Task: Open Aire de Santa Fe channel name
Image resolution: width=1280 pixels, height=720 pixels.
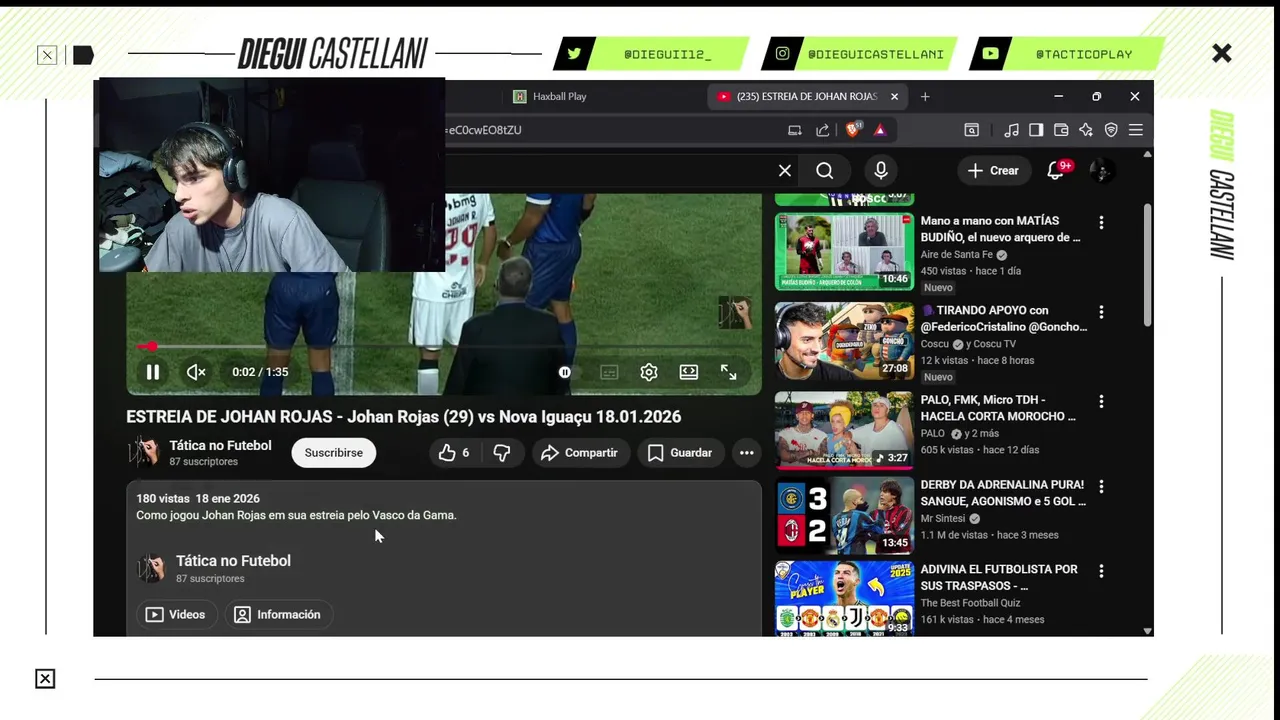Action: (x=956, y=255)
